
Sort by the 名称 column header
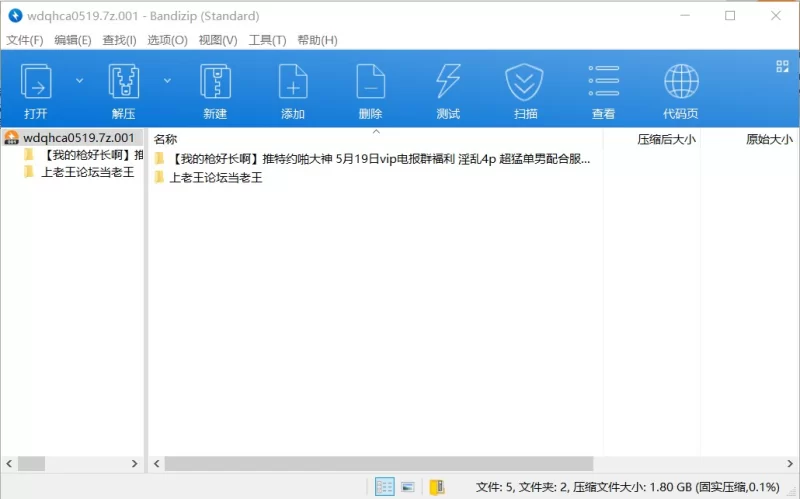(165, 139)
